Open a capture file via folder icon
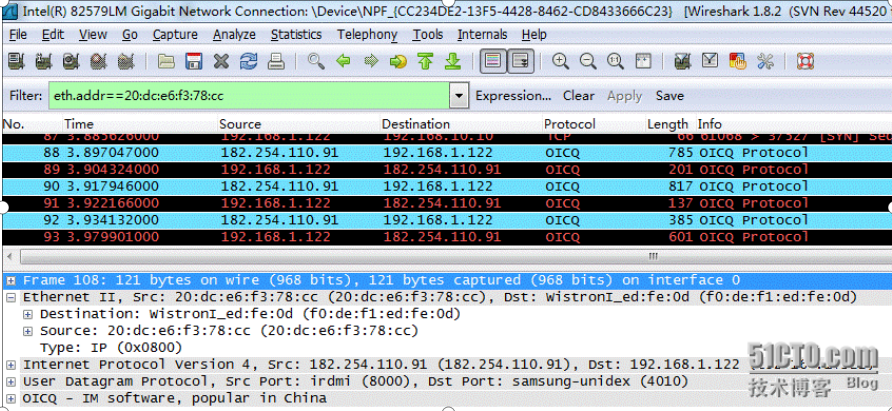 pos(166,61)
